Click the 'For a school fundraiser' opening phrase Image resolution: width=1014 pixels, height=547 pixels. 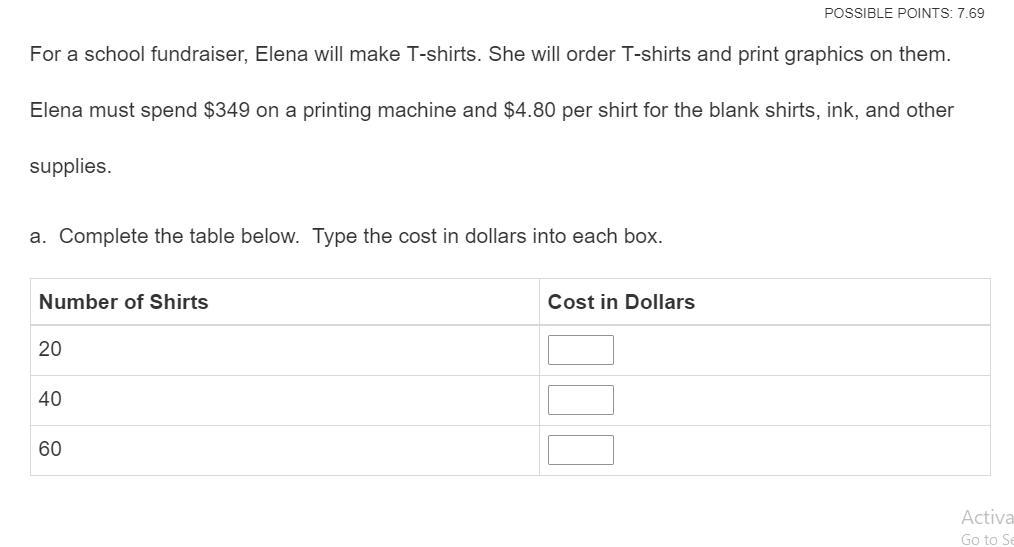point(137,54)
